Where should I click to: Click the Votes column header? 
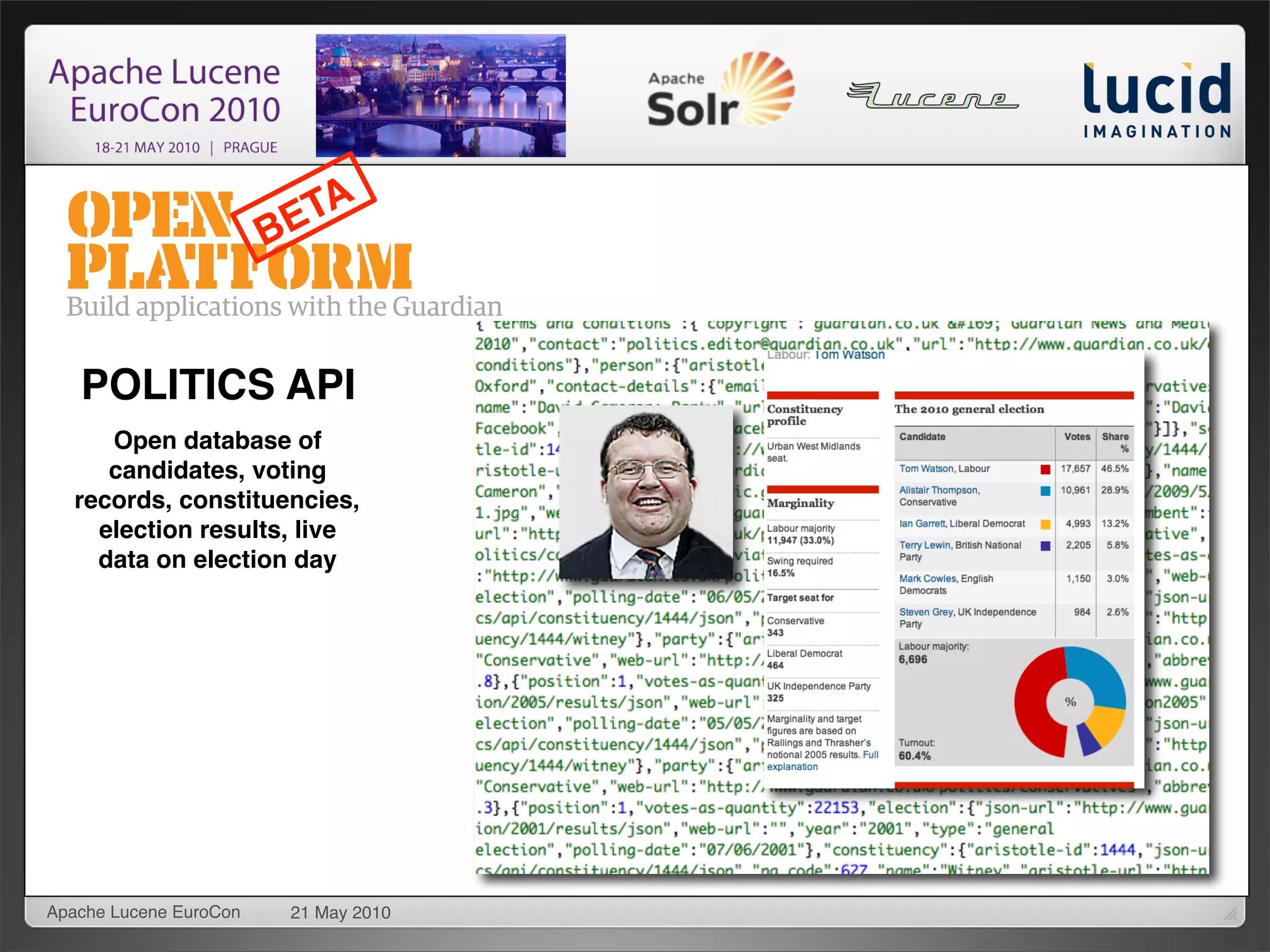1077,437
